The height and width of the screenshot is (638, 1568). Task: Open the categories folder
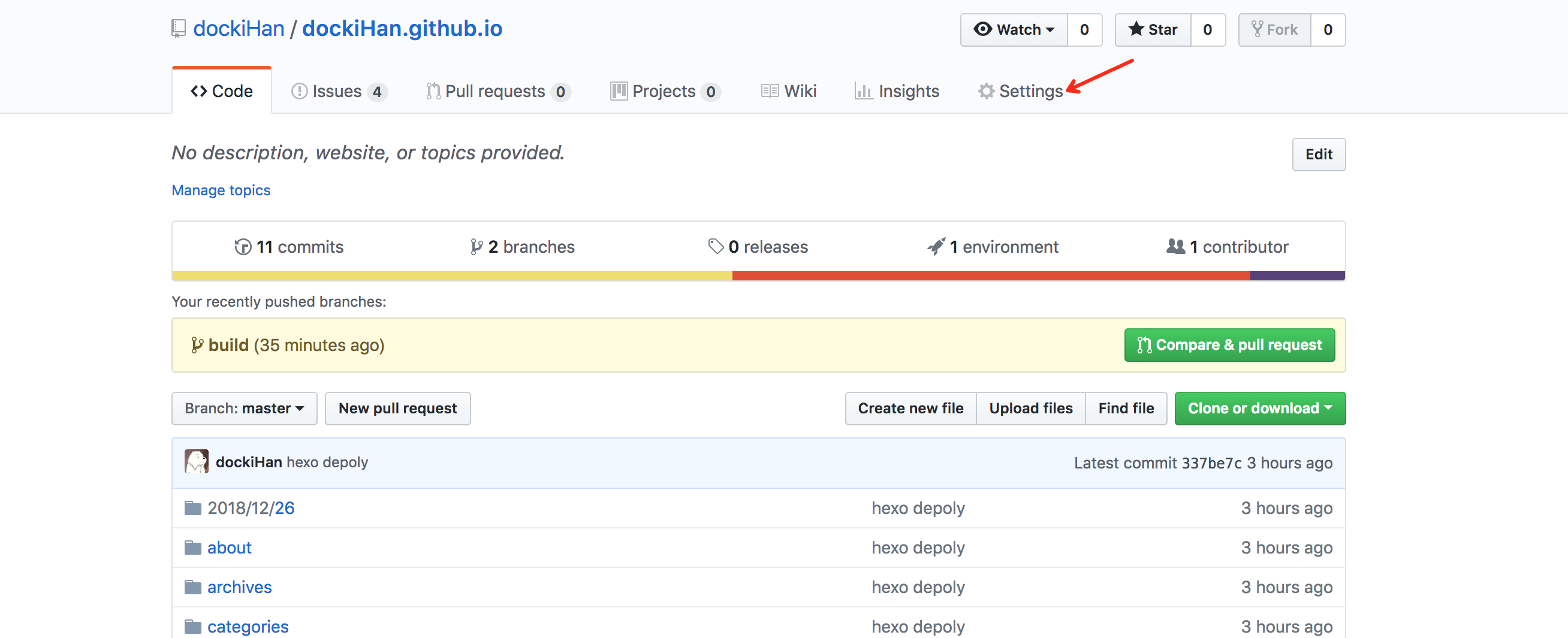248,627
